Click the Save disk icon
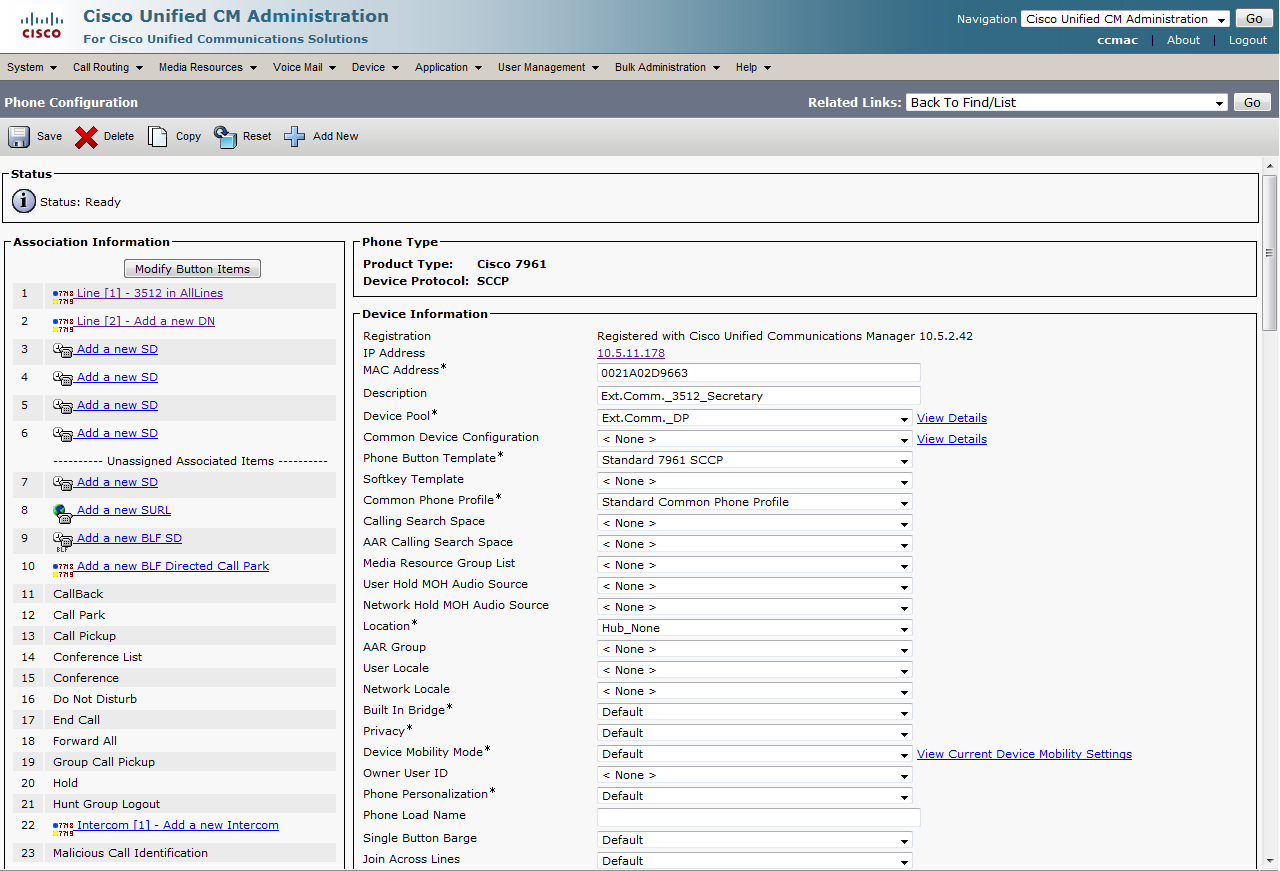 pyautogui.click(x=20, y=137)
